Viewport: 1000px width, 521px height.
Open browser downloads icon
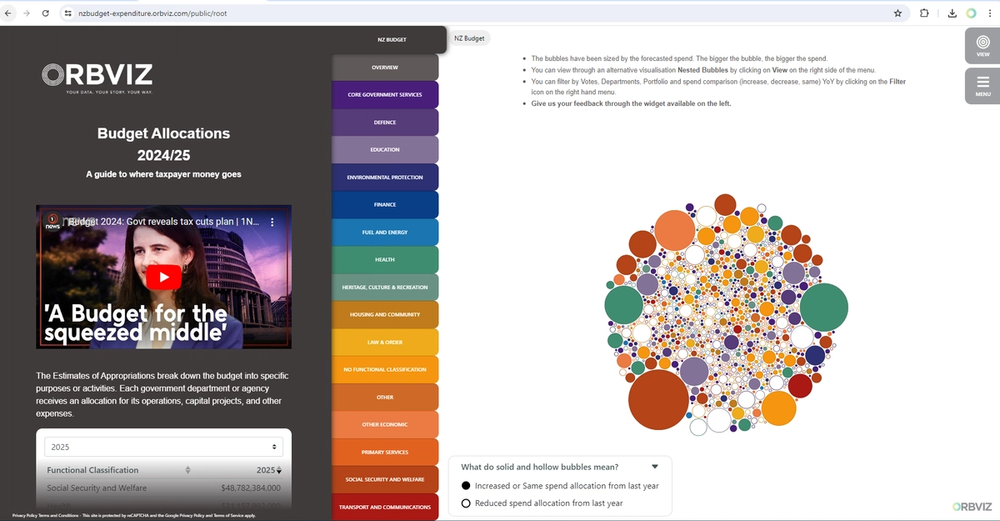(x=952, y=13)
